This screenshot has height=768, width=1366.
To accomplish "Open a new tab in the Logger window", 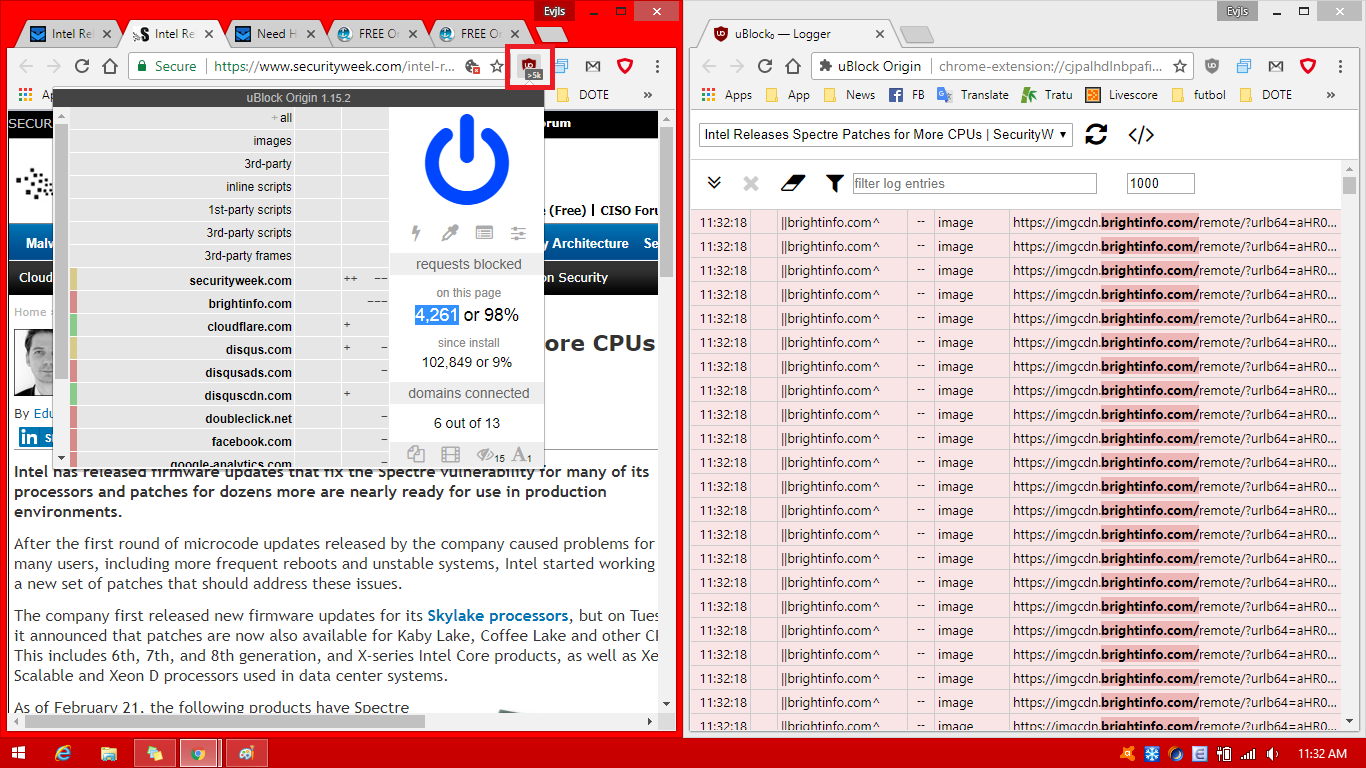I will click(916, 35).
